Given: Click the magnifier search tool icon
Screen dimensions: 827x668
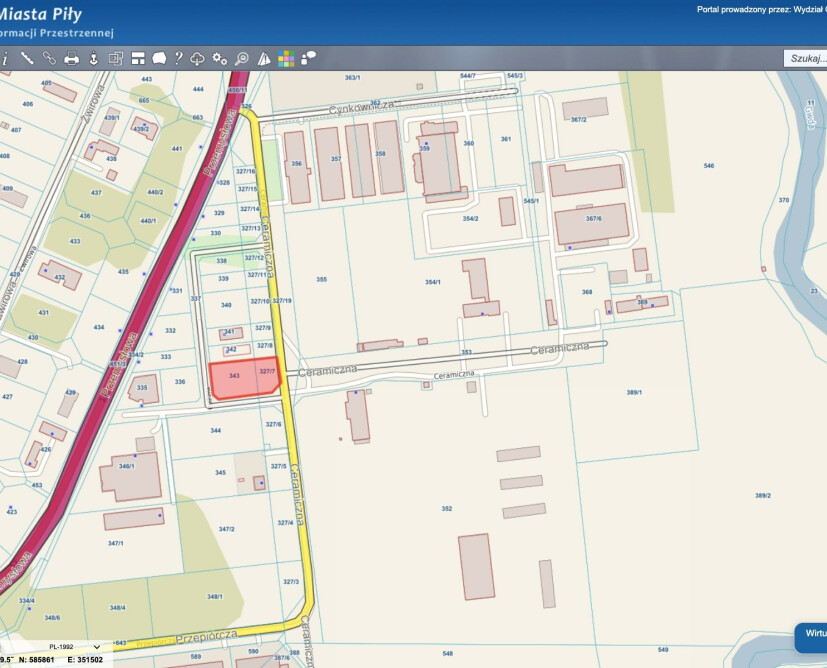Looking at the screenshot, I should pos(241,58).
